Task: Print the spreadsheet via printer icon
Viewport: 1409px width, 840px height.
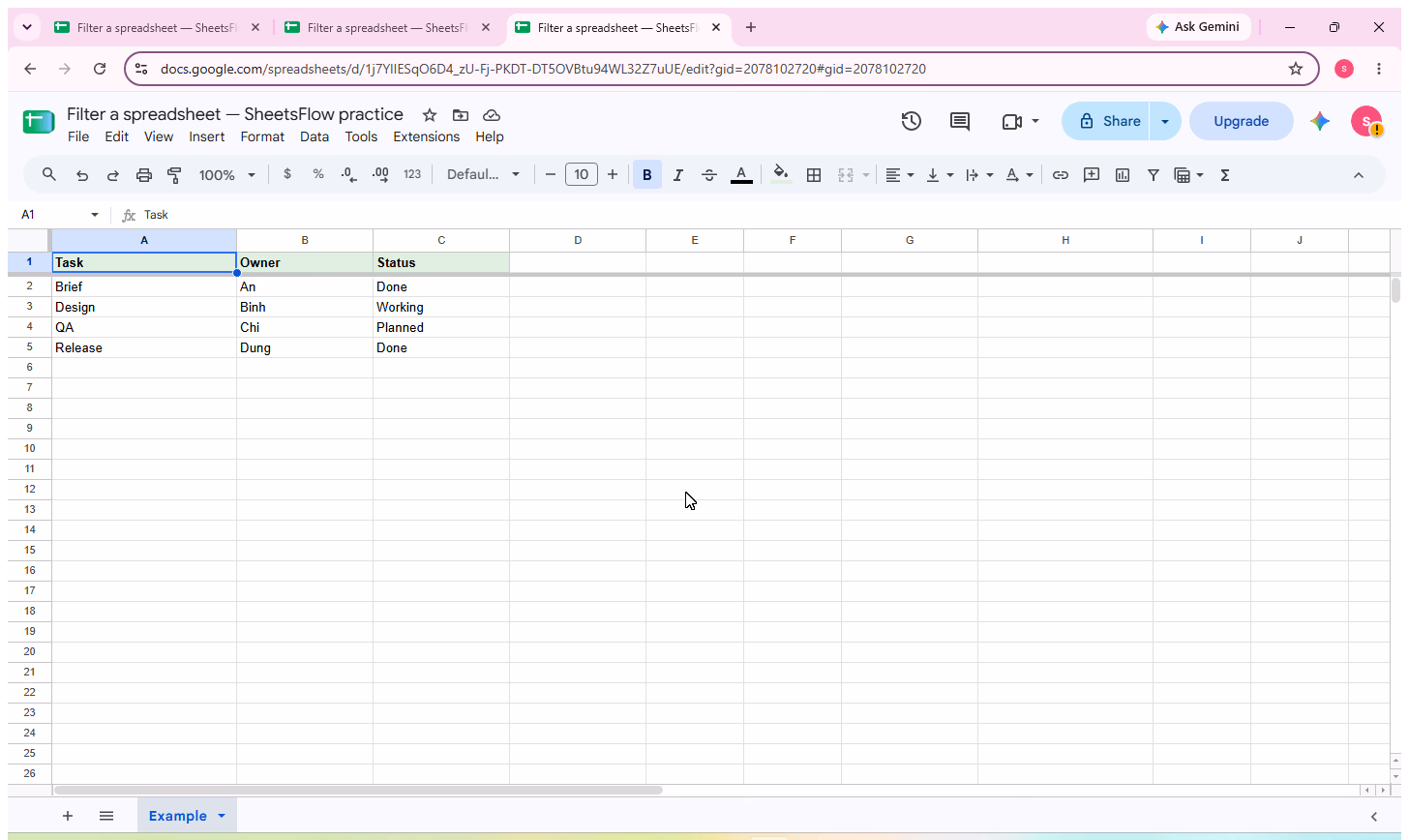Action: pyautogui.click(x=144, y=175)
